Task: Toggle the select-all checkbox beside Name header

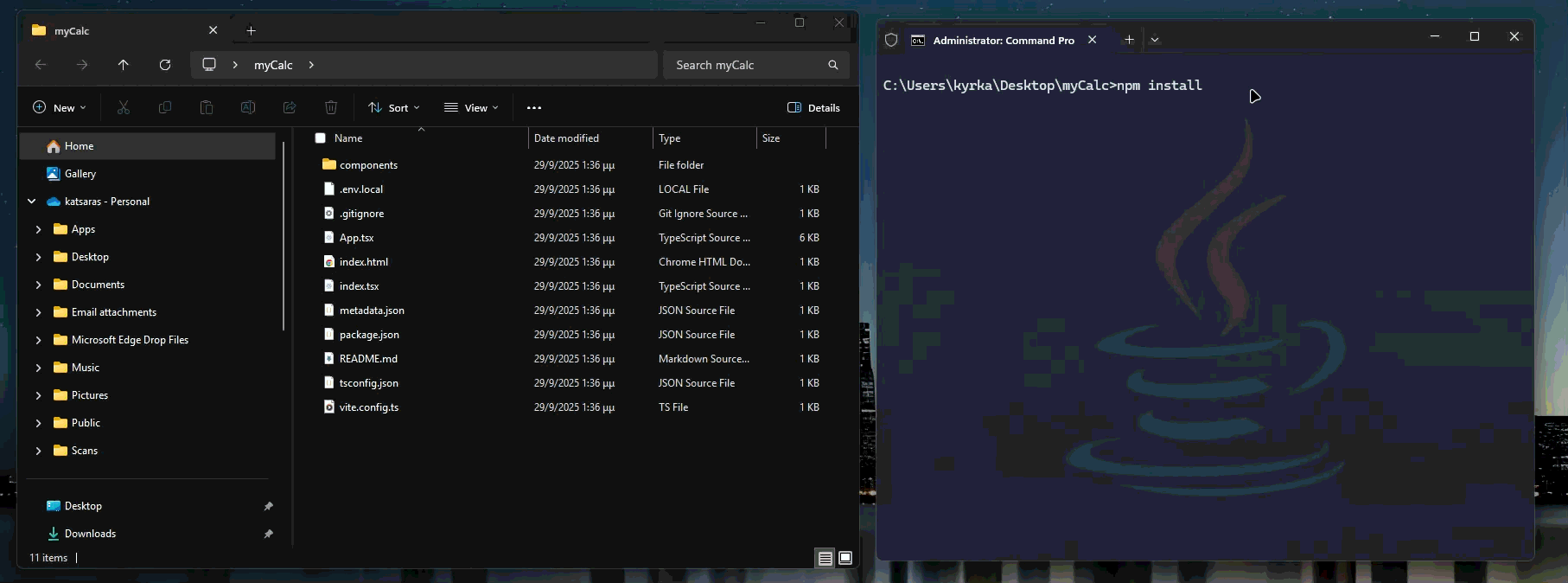Action: click(x=321, y=138)
